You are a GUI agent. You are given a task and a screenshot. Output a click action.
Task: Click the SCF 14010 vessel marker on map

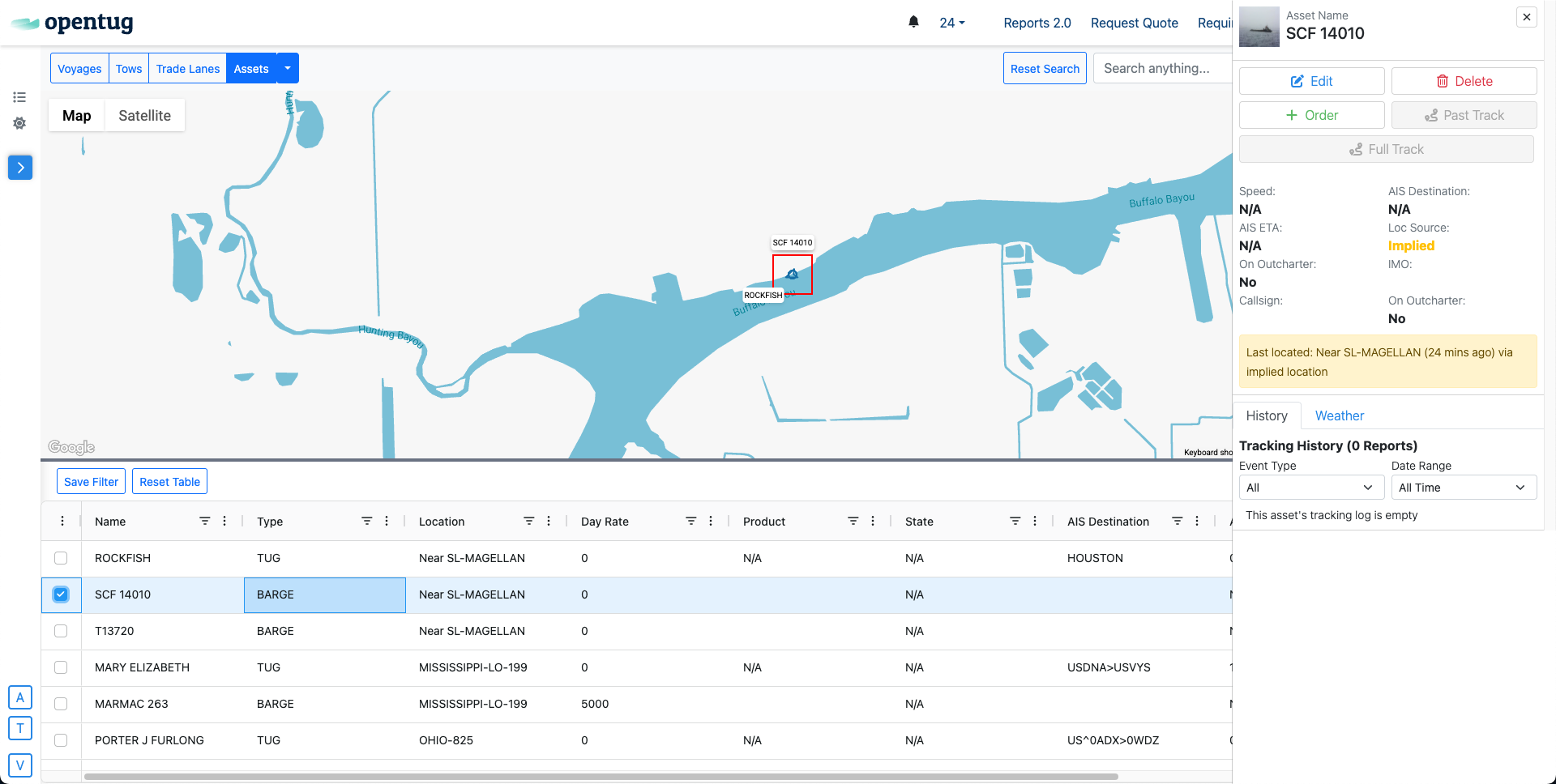pos(793,275)
